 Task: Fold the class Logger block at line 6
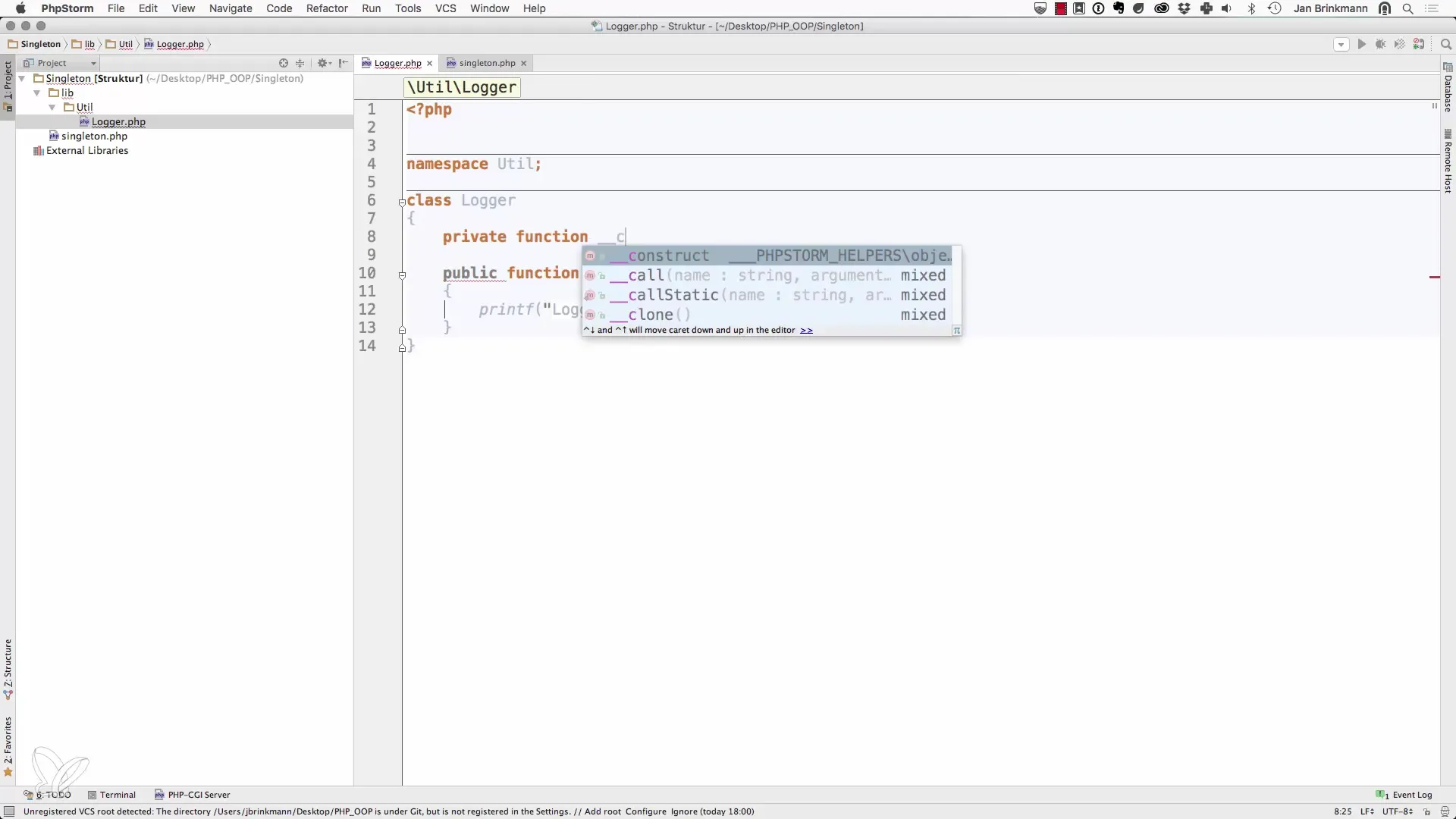[x=402, y=202]
